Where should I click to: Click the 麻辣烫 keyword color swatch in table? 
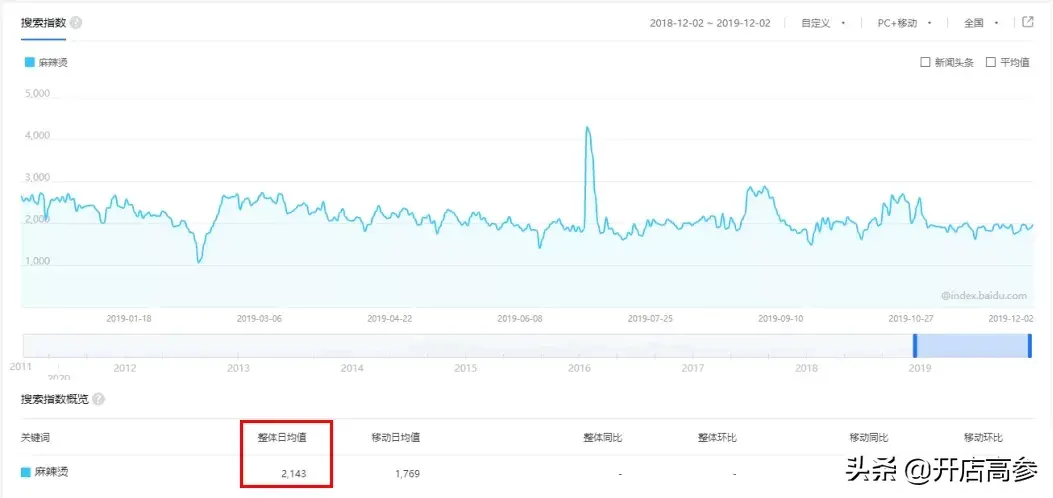27,472
